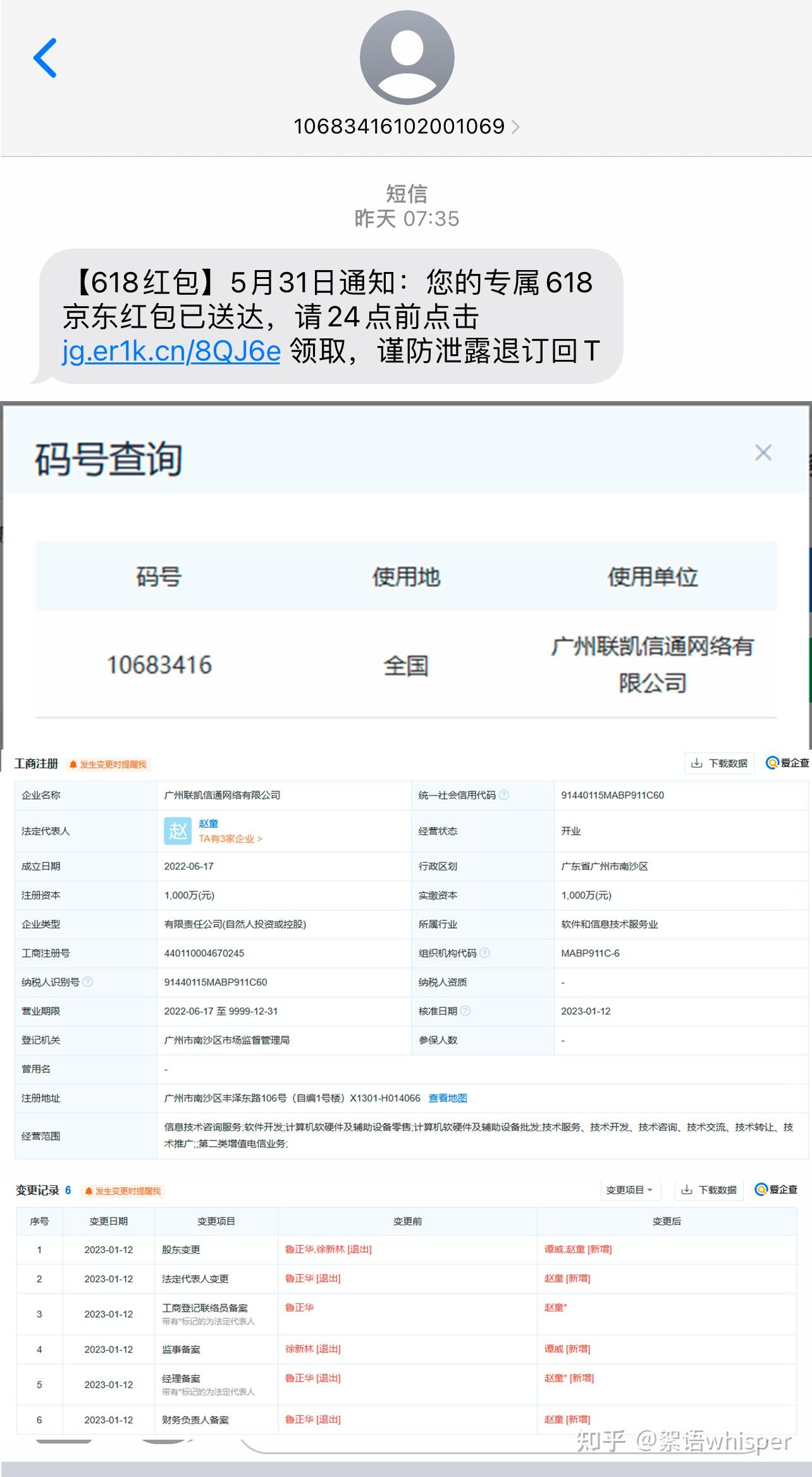Click the 爱企查 logo in 变更记录 header
Image resolution: width=812 pixels, height=1477 pixels.
coord(776,1190)
